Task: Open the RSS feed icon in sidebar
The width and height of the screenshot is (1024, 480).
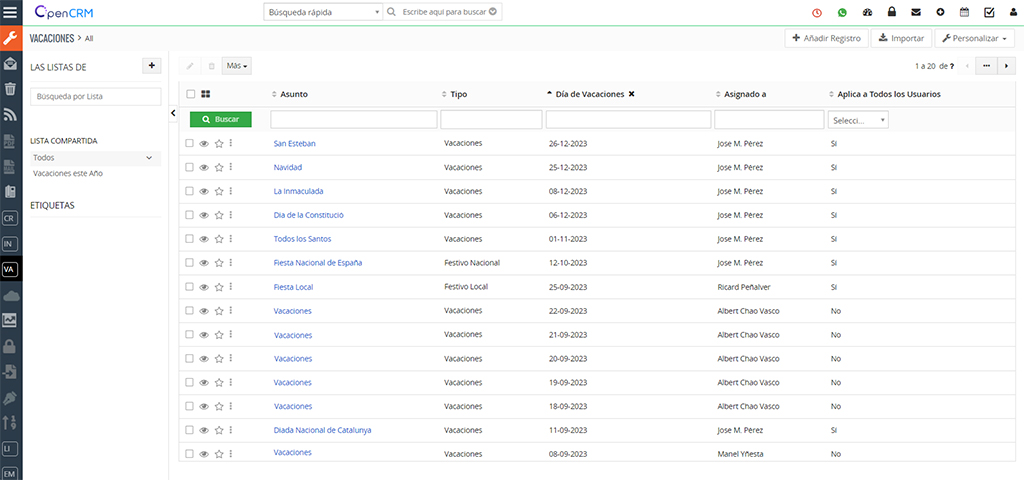Action: click(10, 114)
